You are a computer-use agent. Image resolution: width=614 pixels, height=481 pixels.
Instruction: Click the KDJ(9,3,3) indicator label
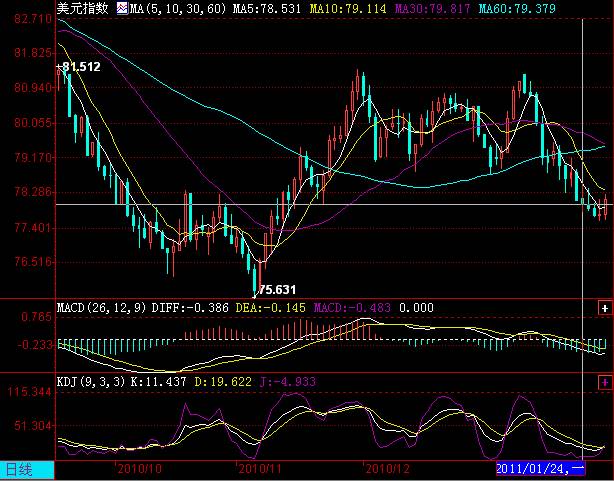[91, 382]
